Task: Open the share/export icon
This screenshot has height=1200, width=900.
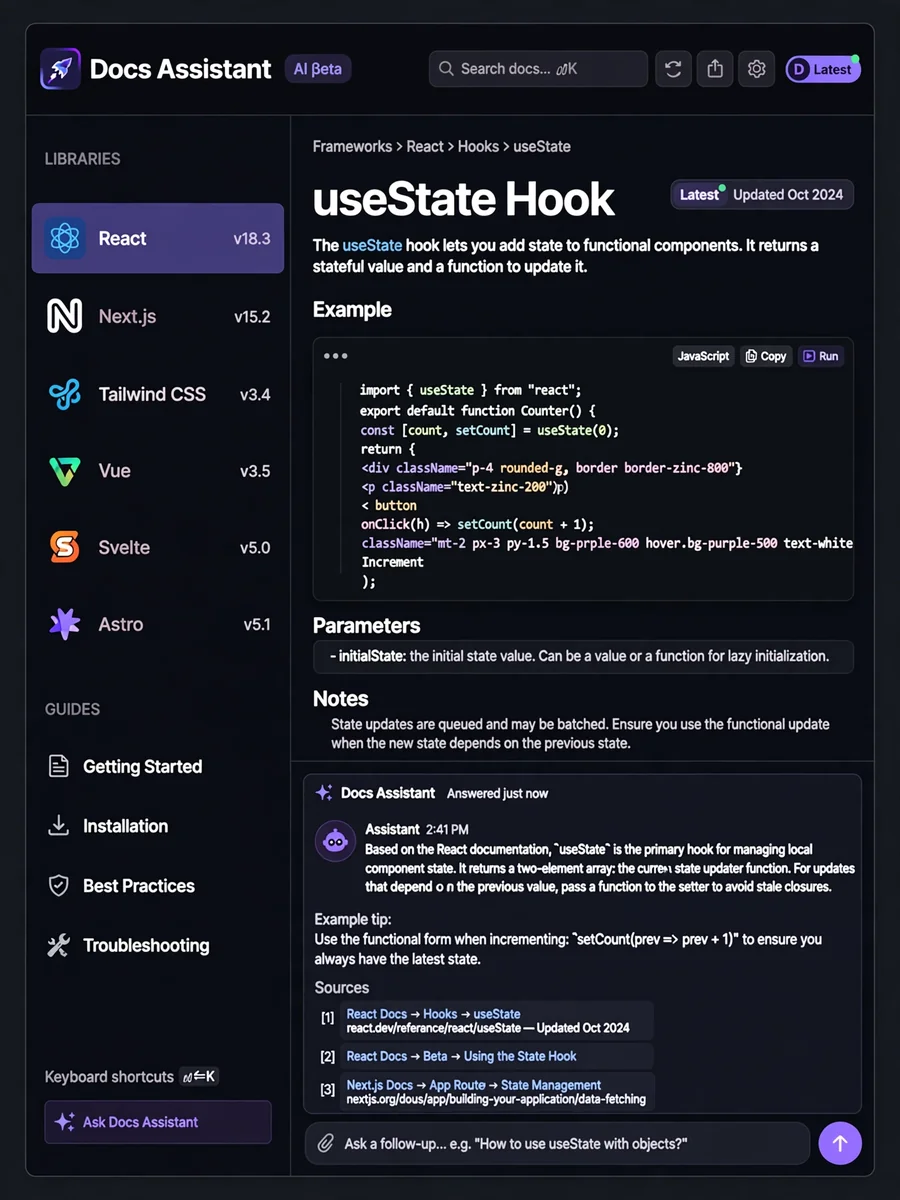Action: tap(715, 69)
